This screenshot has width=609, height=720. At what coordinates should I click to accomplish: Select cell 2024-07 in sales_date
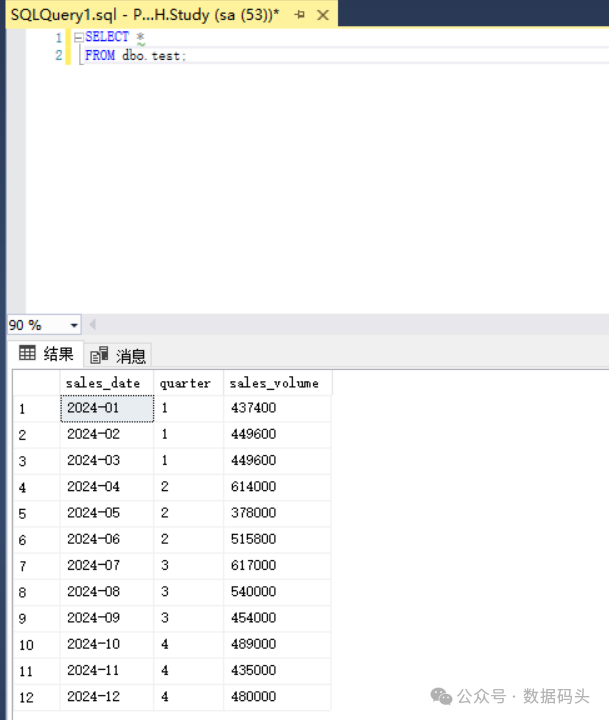tap(107, 565)
